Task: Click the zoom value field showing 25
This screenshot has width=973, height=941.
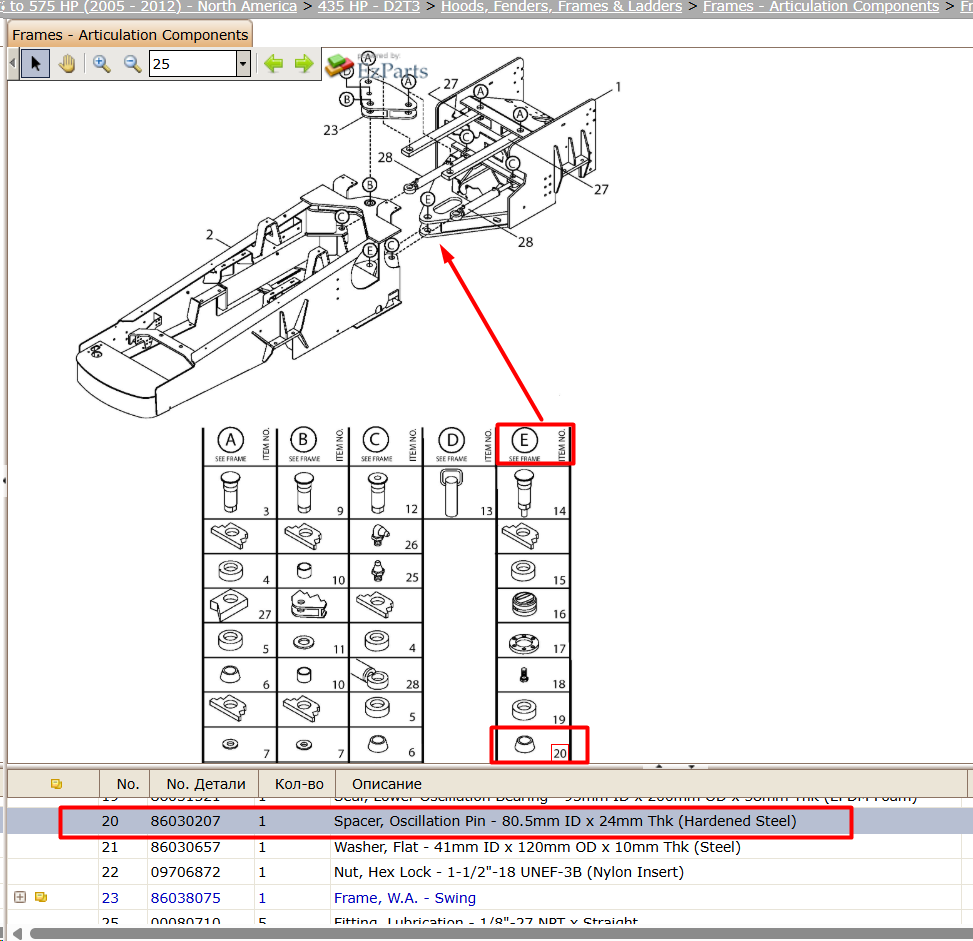Action: point(193,63)
